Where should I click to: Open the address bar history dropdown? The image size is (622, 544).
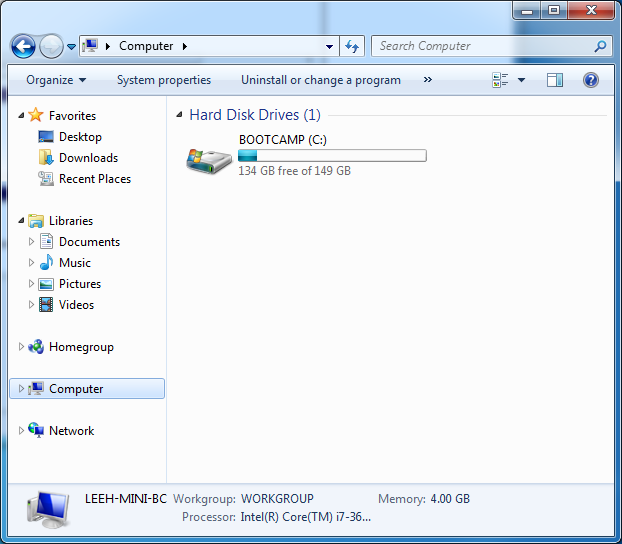coord(329,46)
